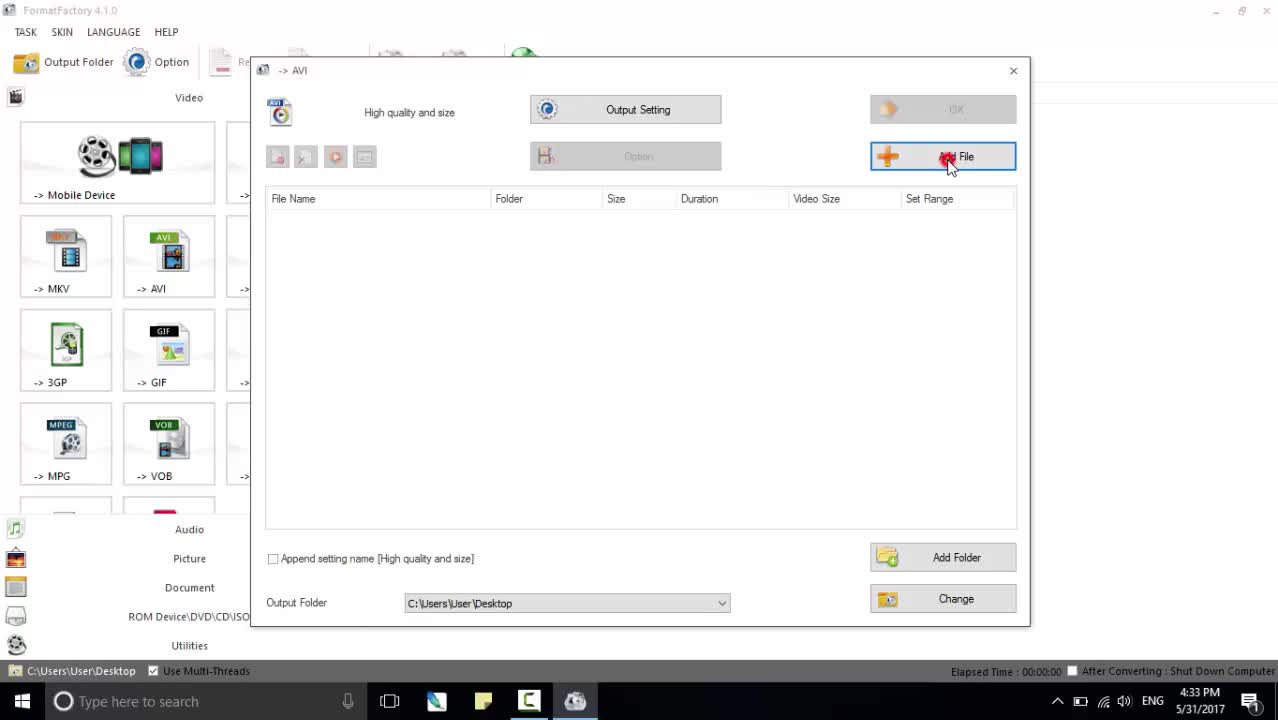Screen dimensions: 1278x720
Task: Open the action center notifications icon
Action: click(x=1250, y=702)
